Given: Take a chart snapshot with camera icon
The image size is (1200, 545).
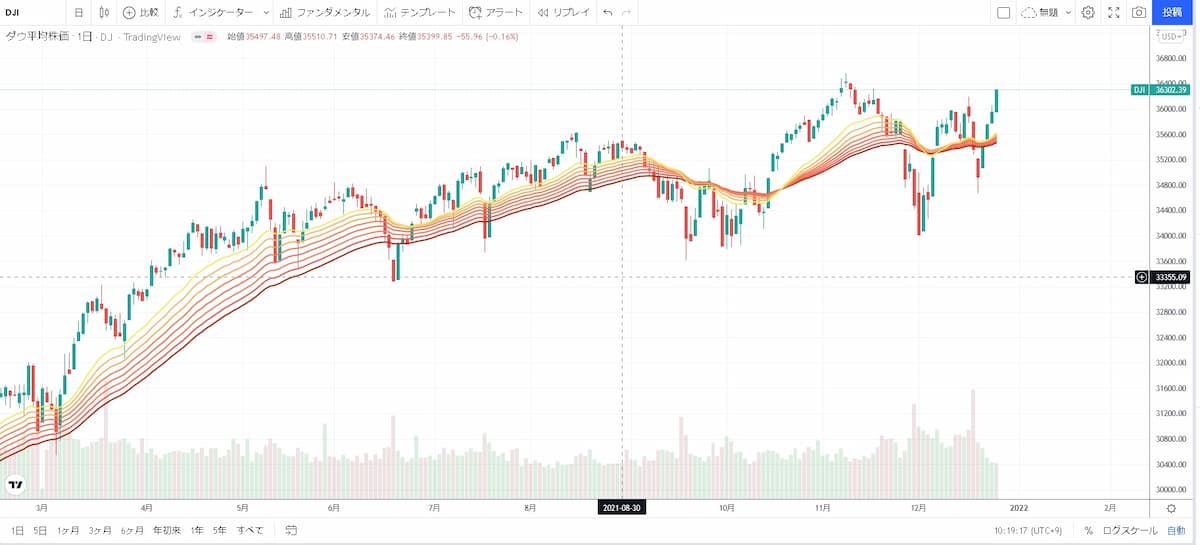Looking at the screenshot, I should click(x=1138, y=13).
